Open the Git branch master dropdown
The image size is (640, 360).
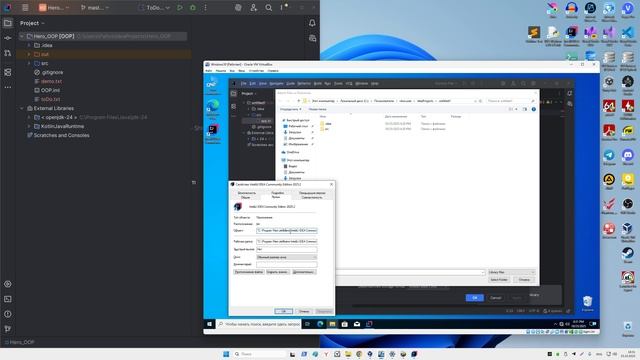(95, 7)
